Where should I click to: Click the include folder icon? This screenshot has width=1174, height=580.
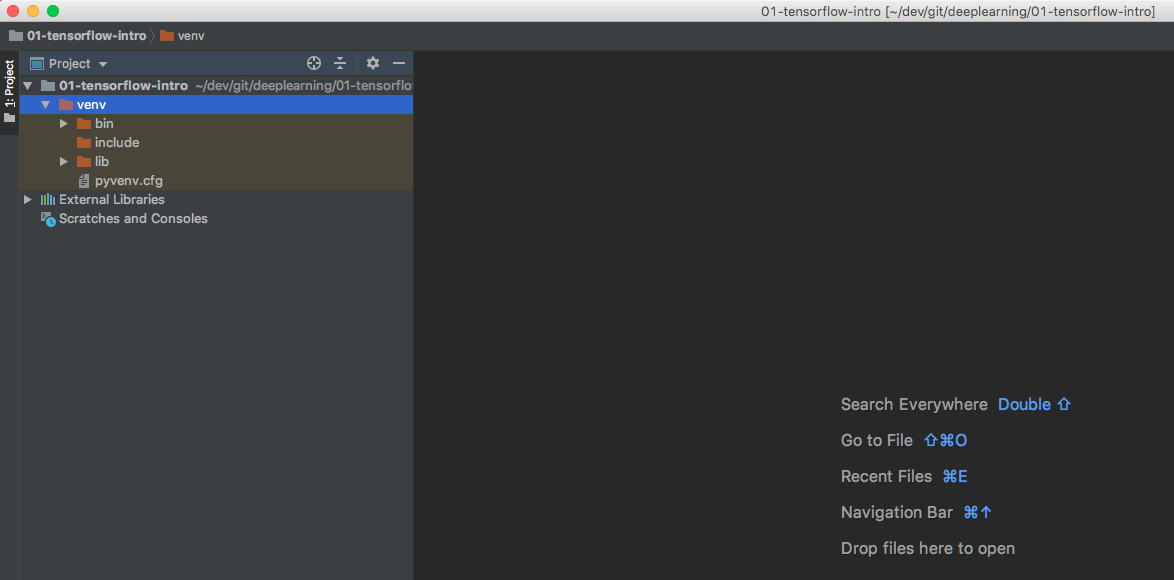[x=84, y=143]
